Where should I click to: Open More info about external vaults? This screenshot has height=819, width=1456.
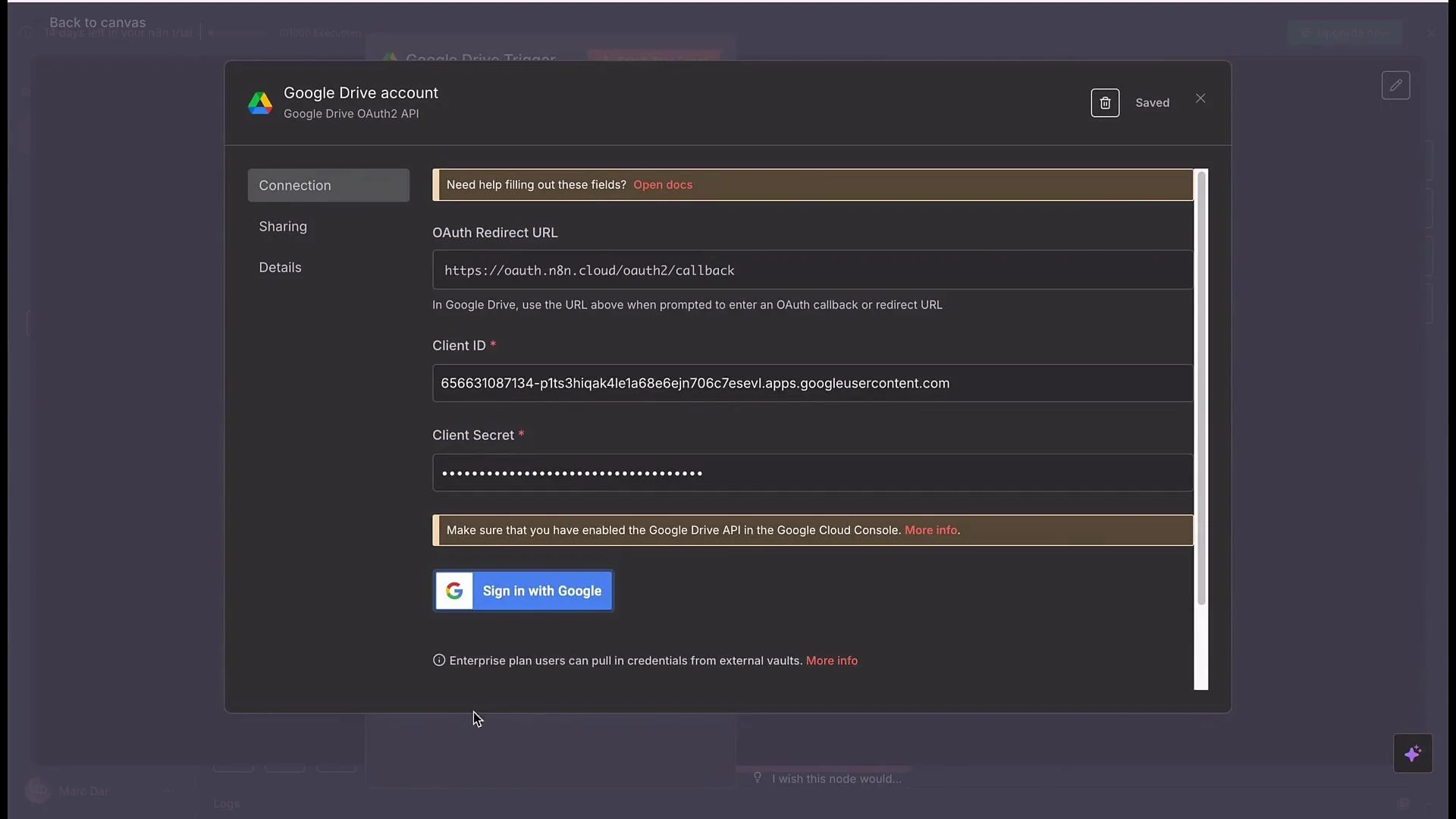[x=832, y=661]
